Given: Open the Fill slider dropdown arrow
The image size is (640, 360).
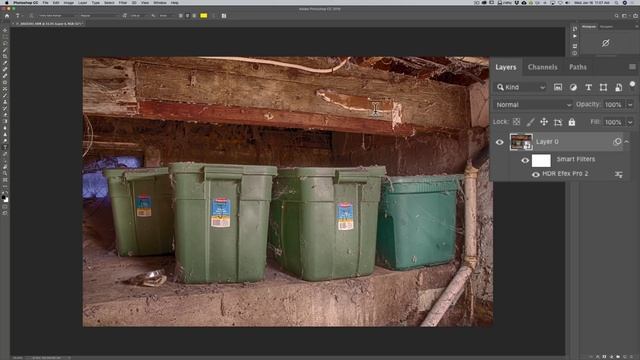Looking at the screenshot, I should [630, 122].
